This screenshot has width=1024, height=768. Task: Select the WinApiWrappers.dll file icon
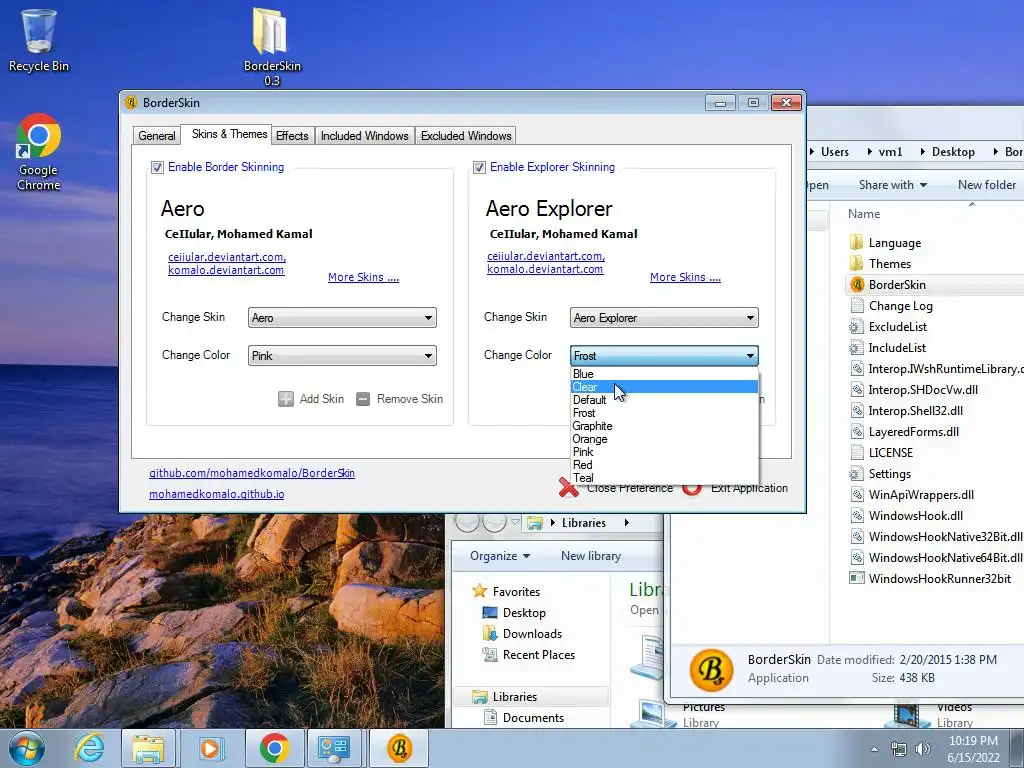click(856, 494)
